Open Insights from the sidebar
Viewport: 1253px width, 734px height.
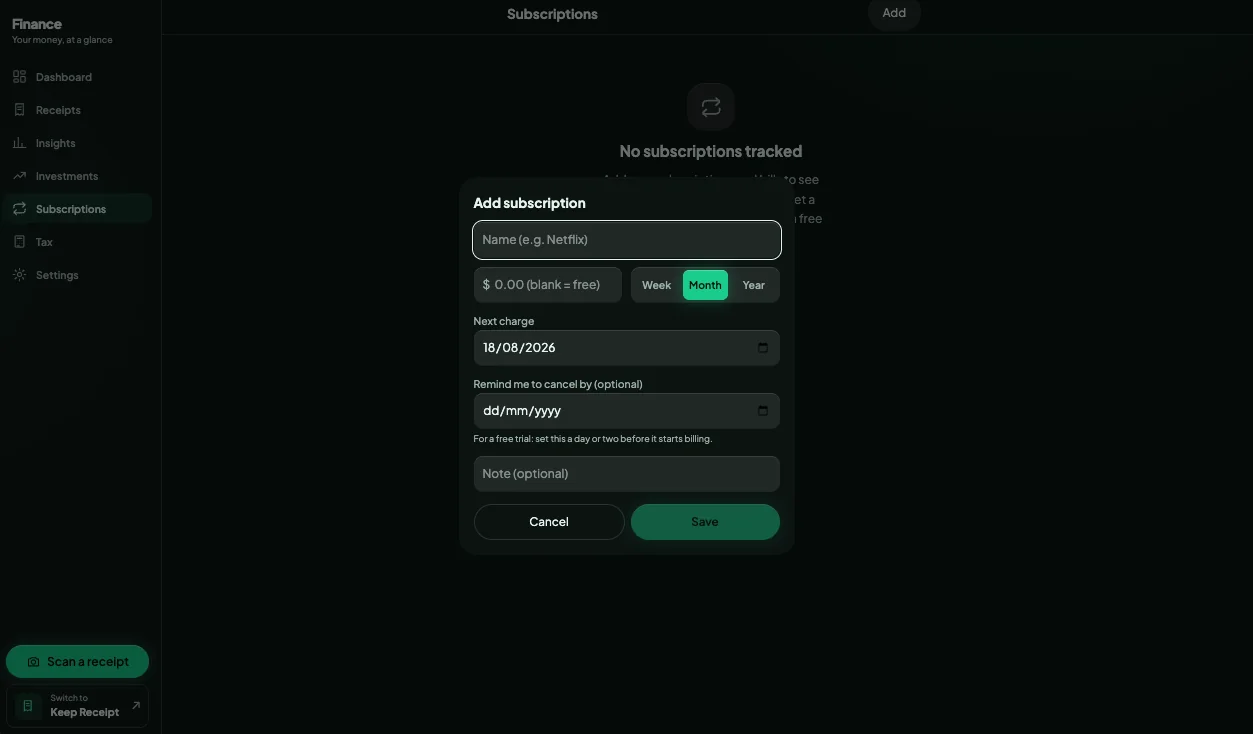click(78, 143)
